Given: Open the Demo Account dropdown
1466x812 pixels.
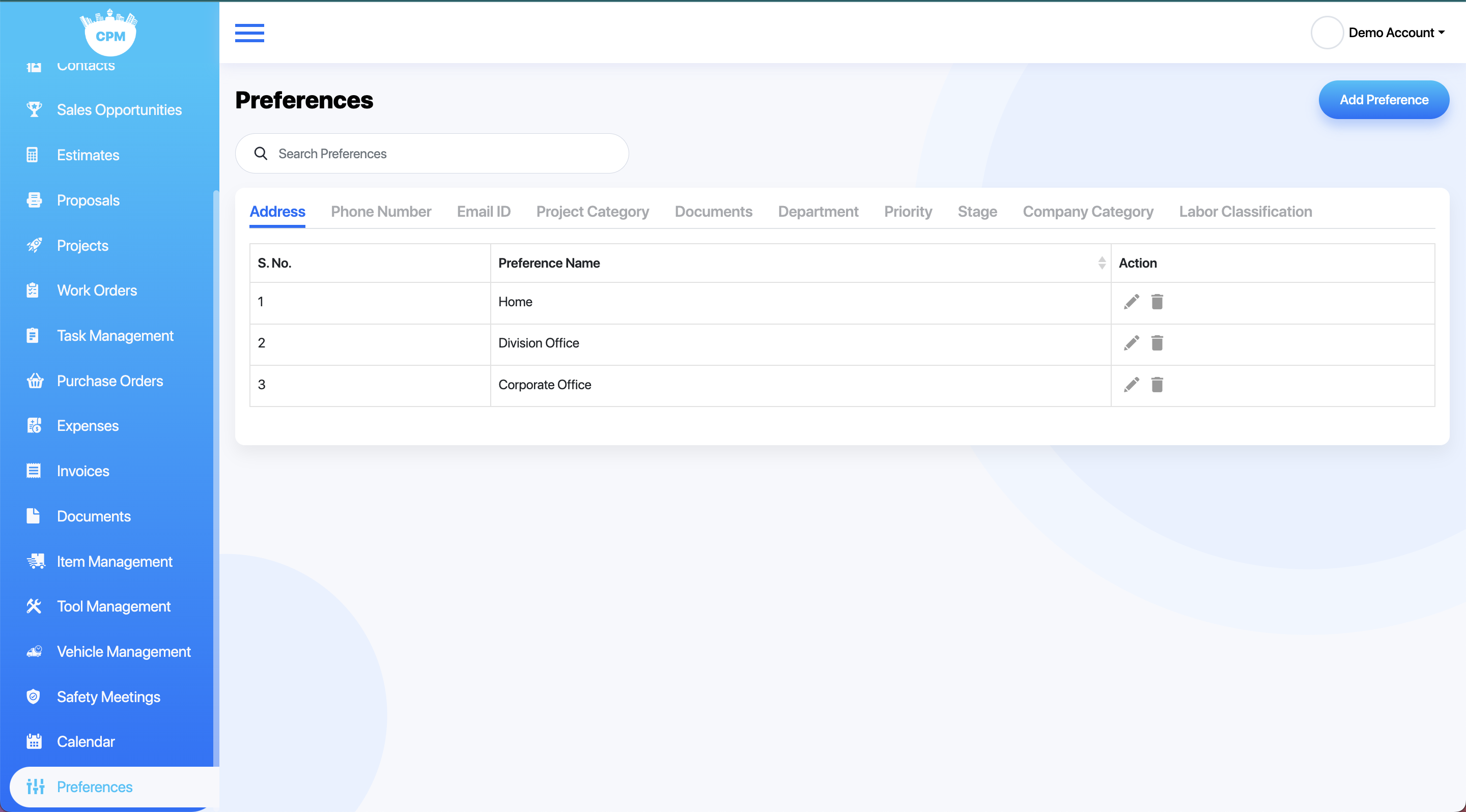Looking at the screenshot, I should [1397, 33].
